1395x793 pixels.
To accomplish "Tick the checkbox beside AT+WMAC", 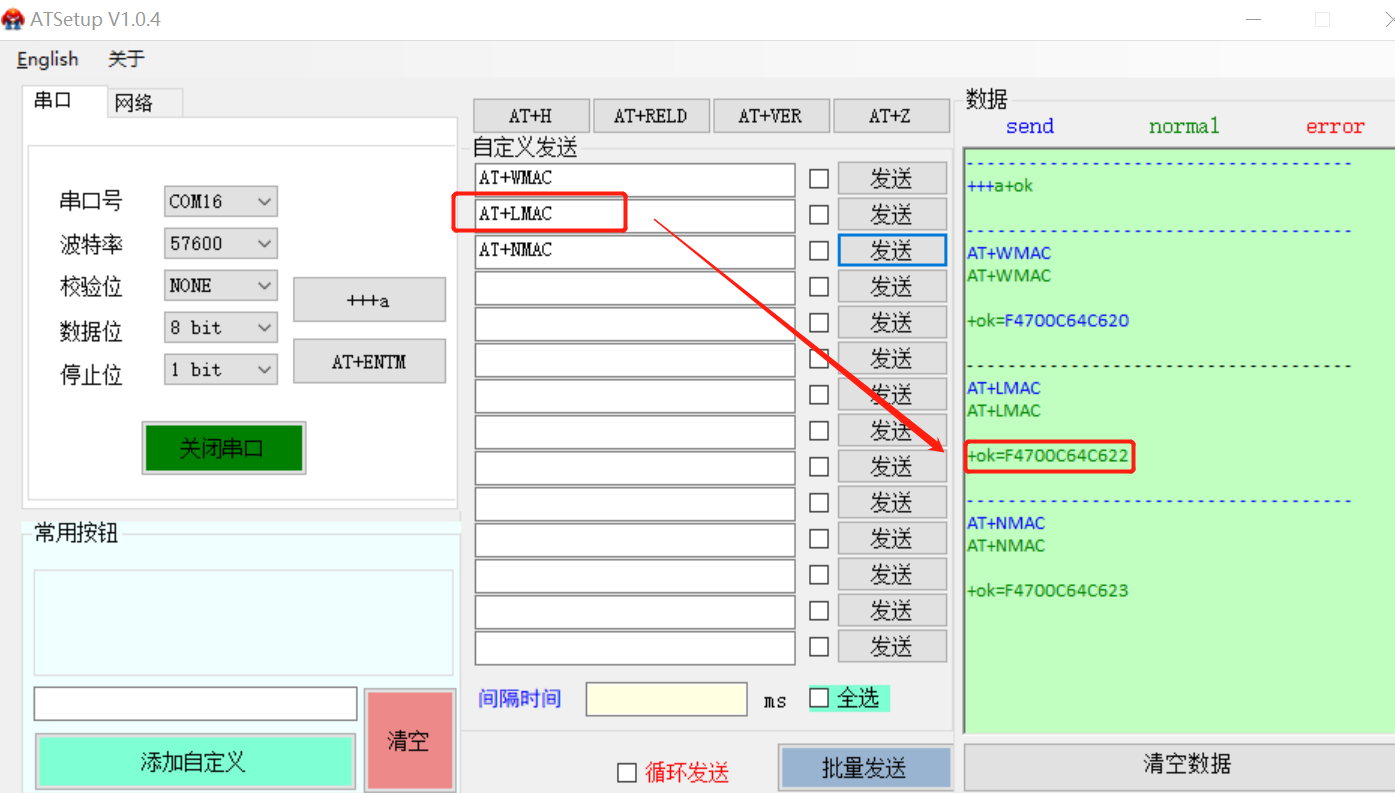I will [819, 179].
